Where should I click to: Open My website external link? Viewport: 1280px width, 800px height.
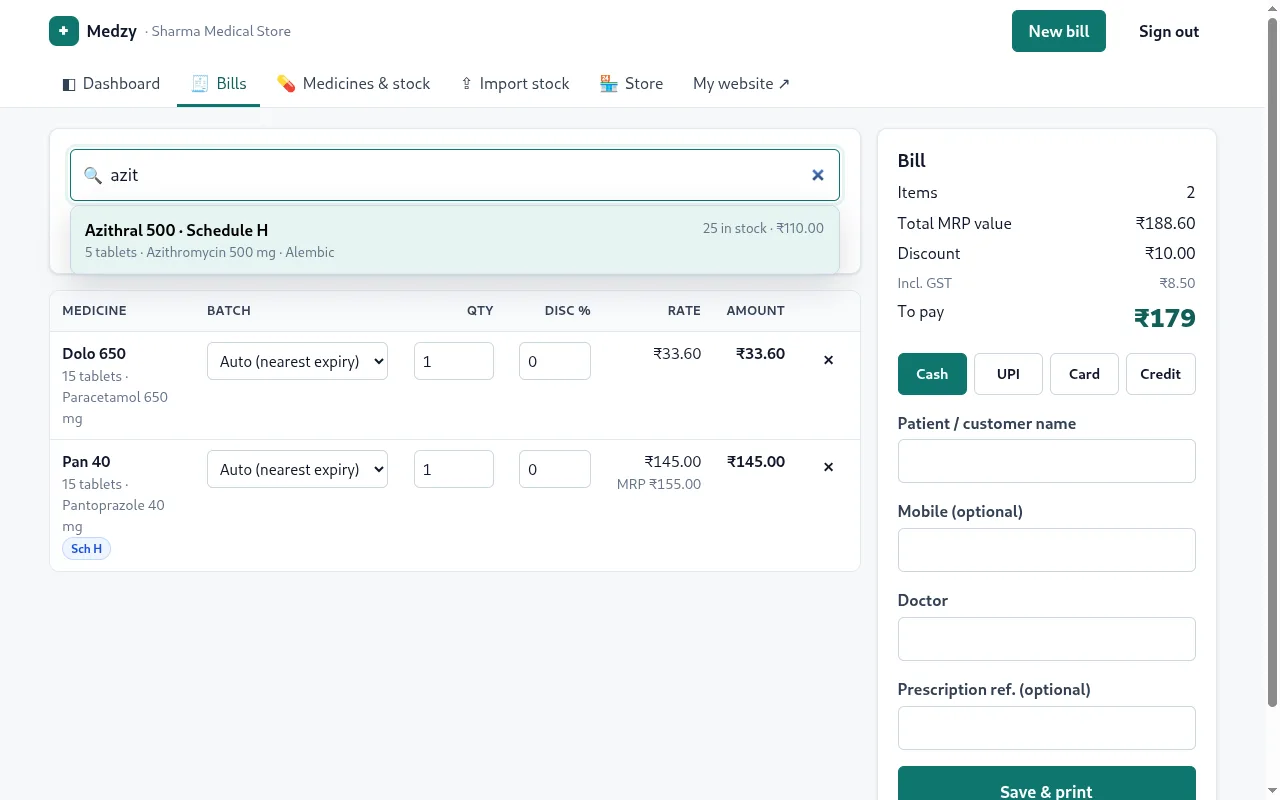pyautogui.click(x=741, y=84)
